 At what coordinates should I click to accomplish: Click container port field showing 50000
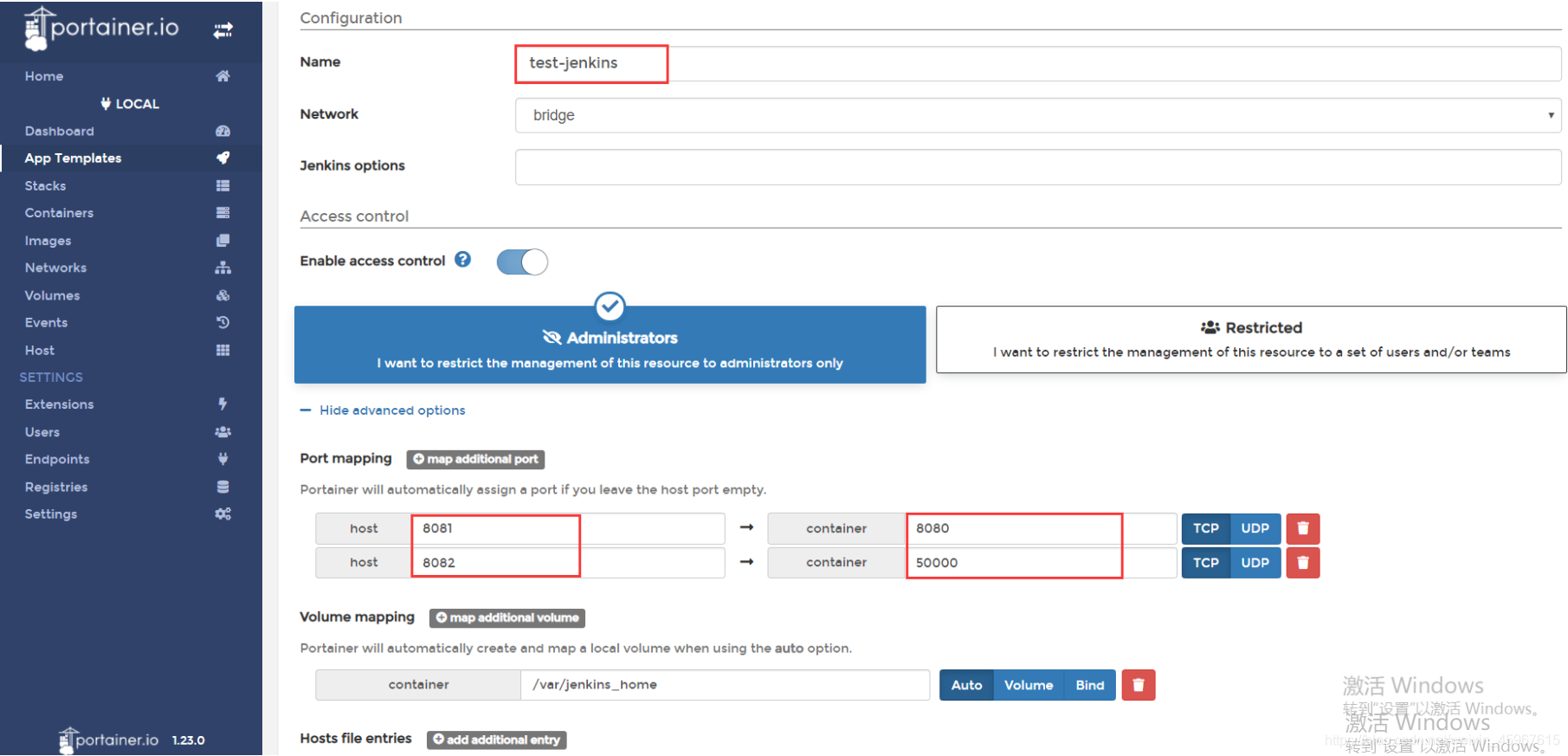click(1042, 563)
